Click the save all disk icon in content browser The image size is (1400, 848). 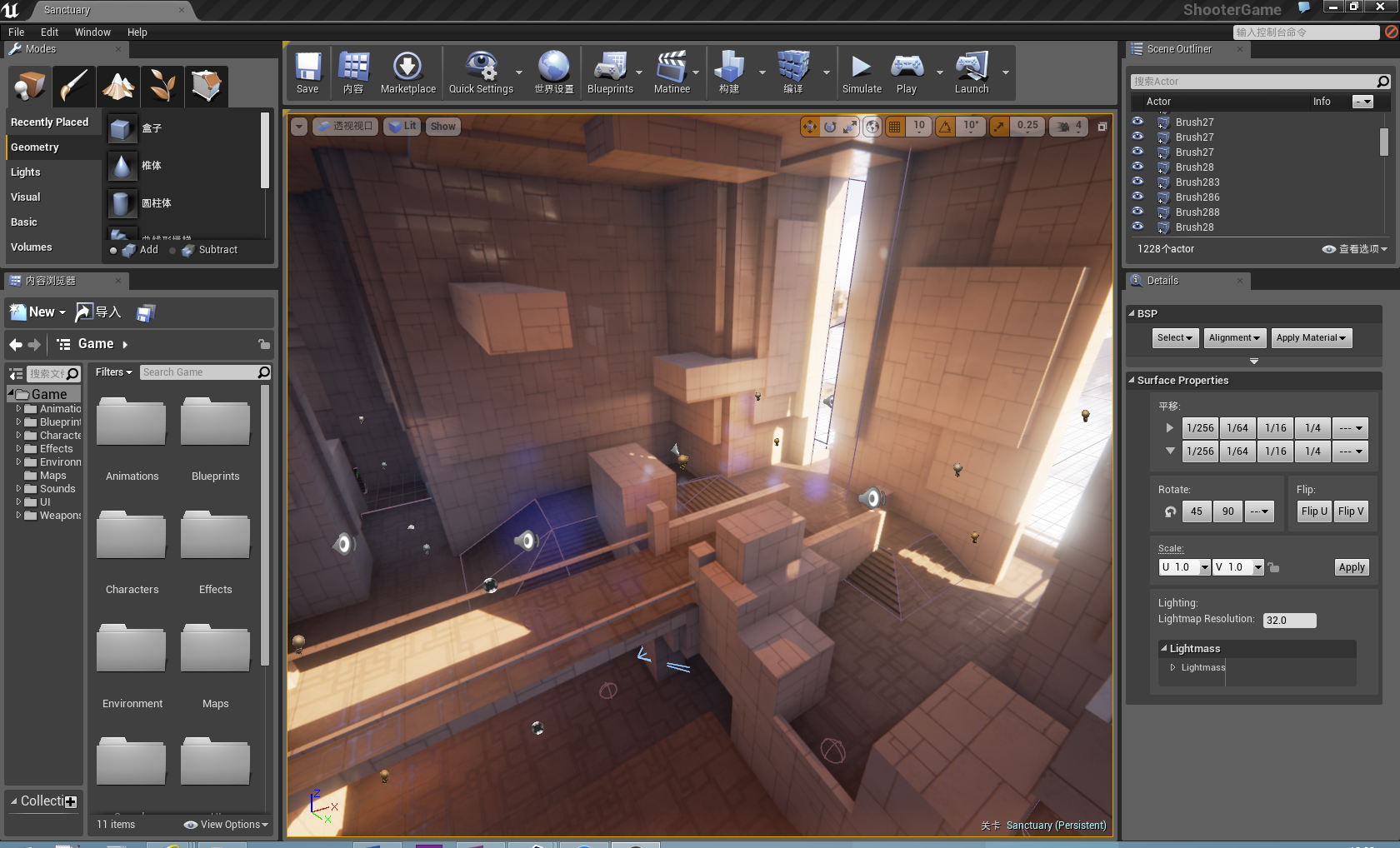146,313
